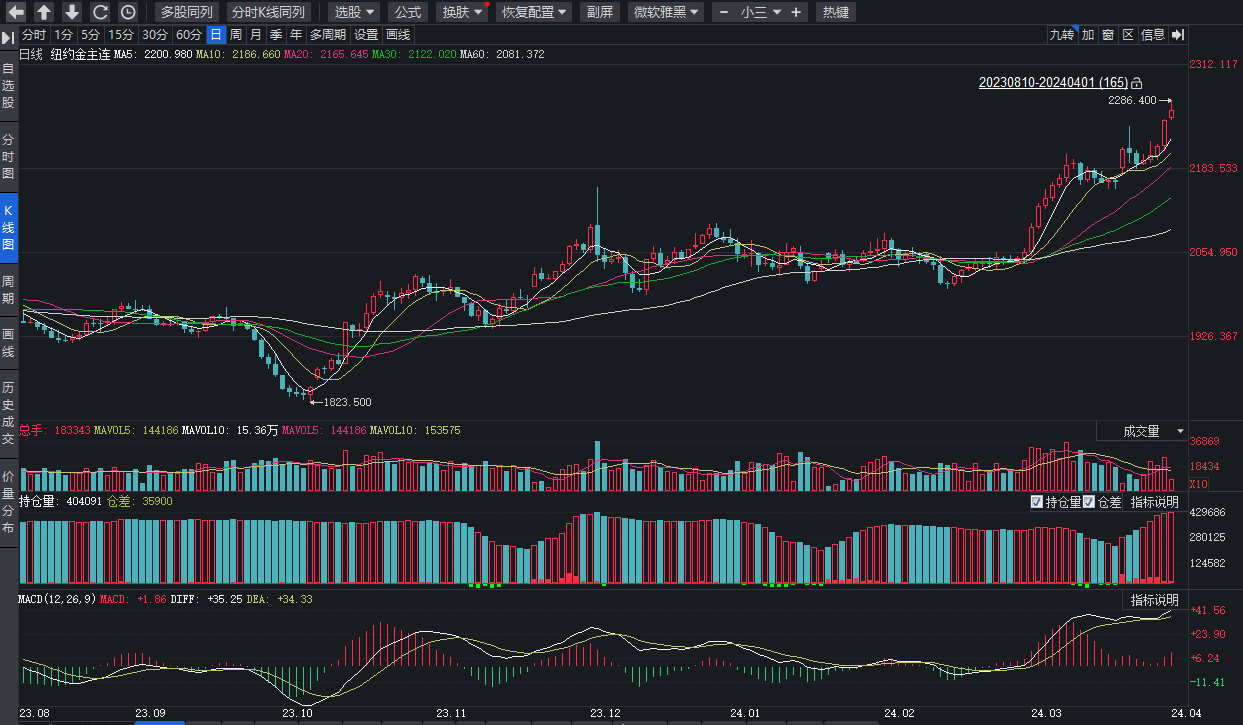Open the 成交量 indicator dropdown

click(1142, 431)
